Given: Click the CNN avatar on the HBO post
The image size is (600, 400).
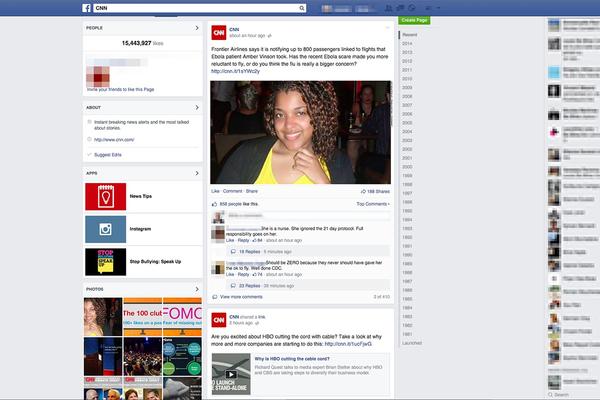Looking at the screenshot, I should point(218,320).
